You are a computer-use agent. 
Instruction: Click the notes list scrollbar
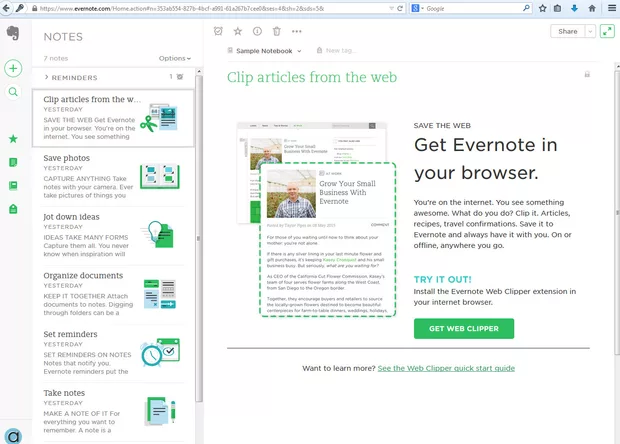(x=199, y=237)
